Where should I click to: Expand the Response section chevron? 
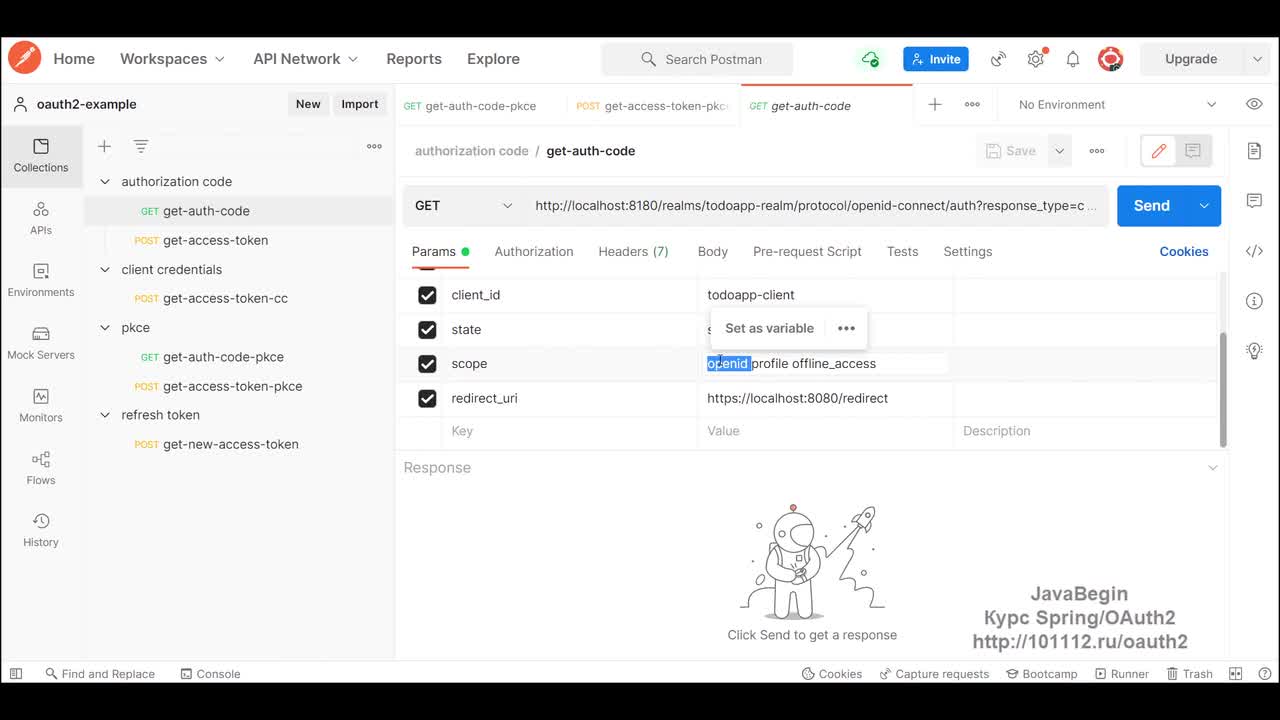[1213, 468]
